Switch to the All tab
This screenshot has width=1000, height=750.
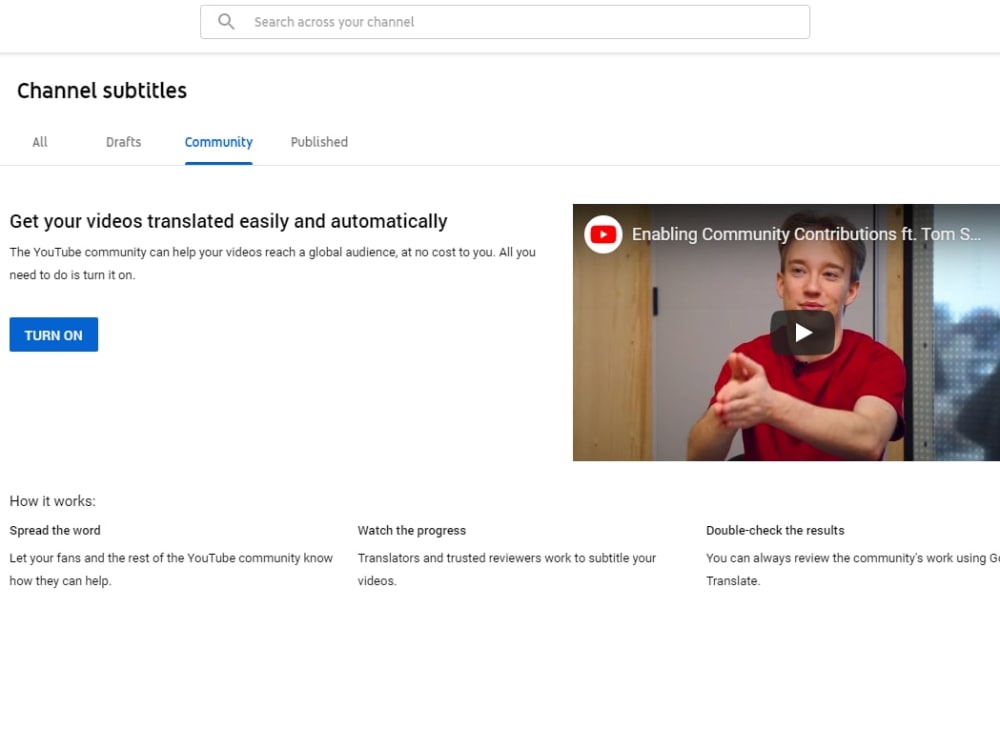[40, 142]
